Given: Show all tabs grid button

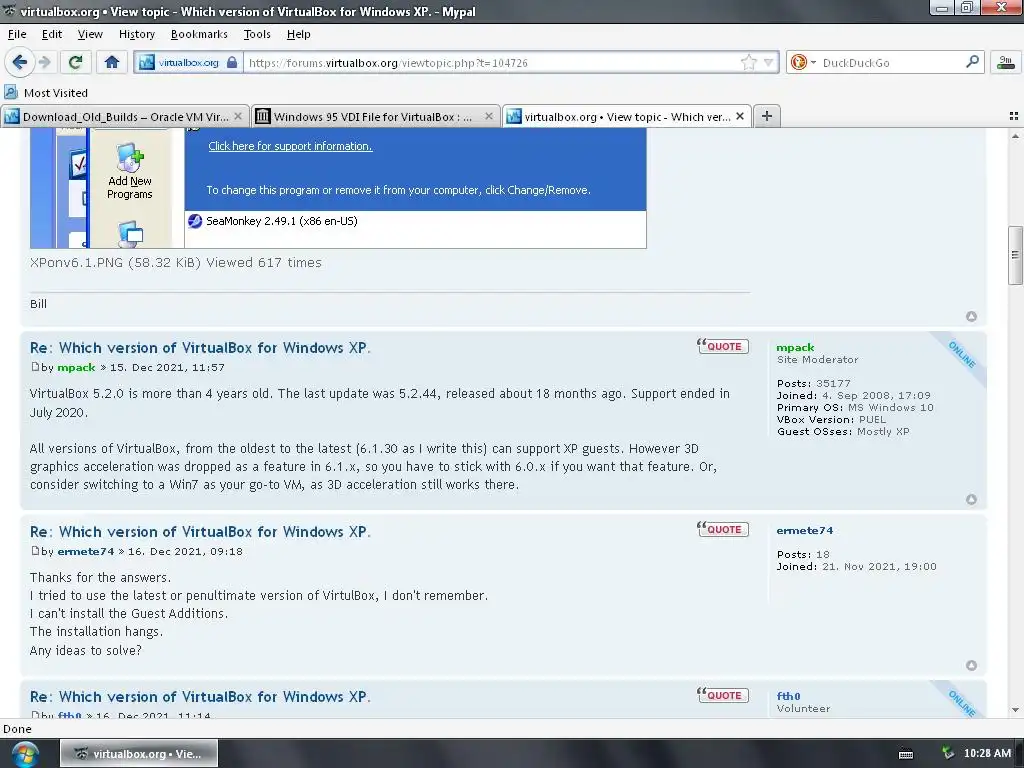Looking at the screenshot, I should point(1014,116).
